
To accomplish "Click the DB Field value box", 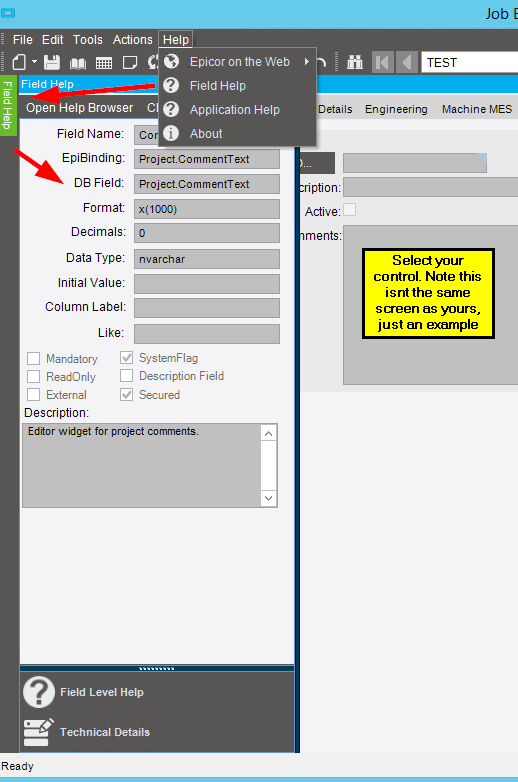I will 207,184.
